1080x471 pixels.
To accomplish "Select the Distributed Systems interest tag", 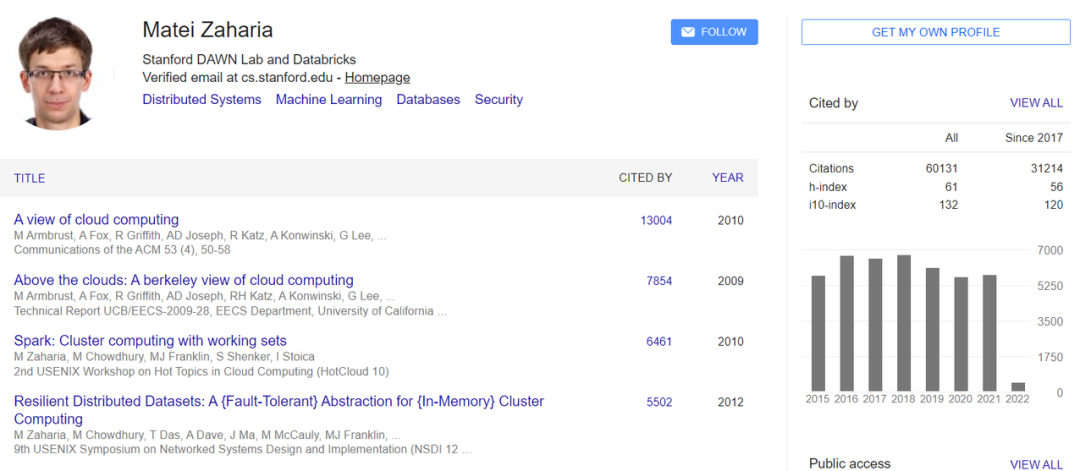I will pos(201,100).
